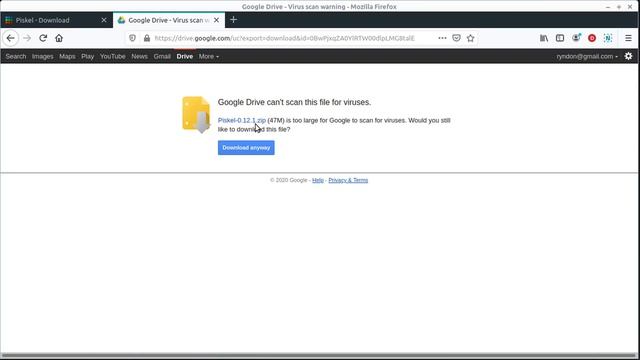
Task: Open News in Google bar
Action: pos(139,56)
